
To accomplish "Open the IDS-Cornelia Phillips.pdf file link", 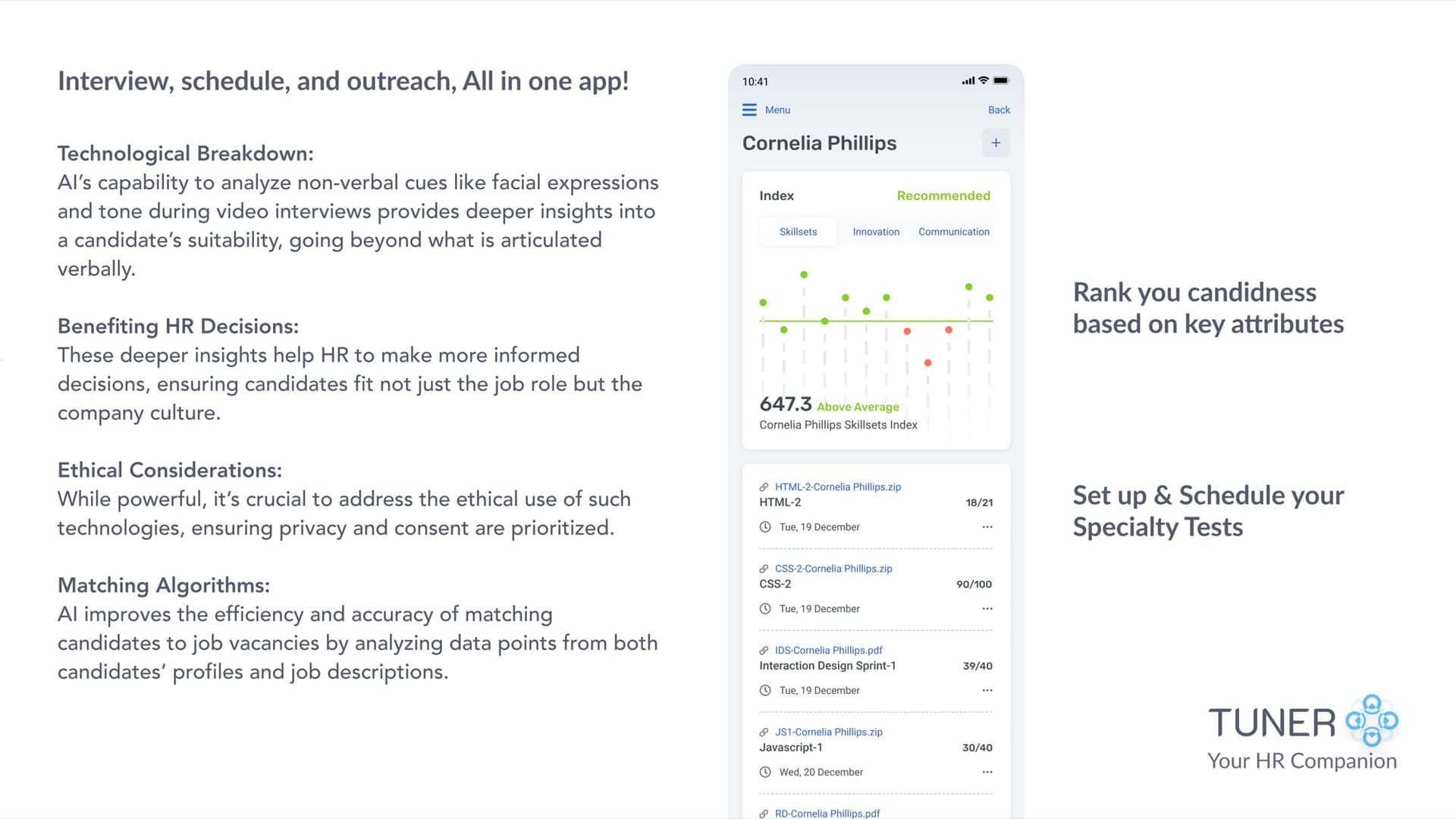I will click(x=828, y=650).
